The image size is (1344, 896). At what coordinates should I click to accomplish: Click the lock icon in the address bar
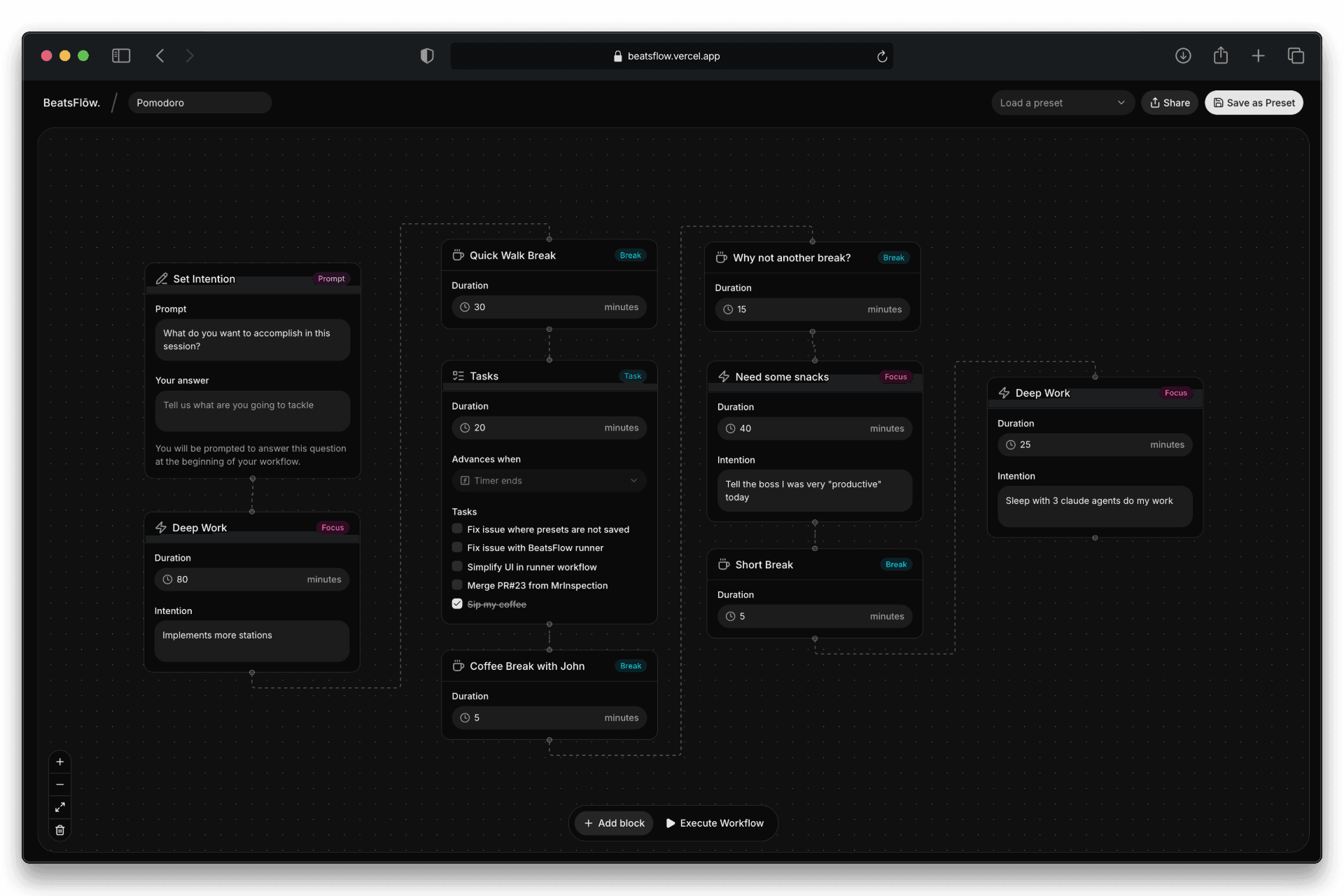tap(617, 56)
